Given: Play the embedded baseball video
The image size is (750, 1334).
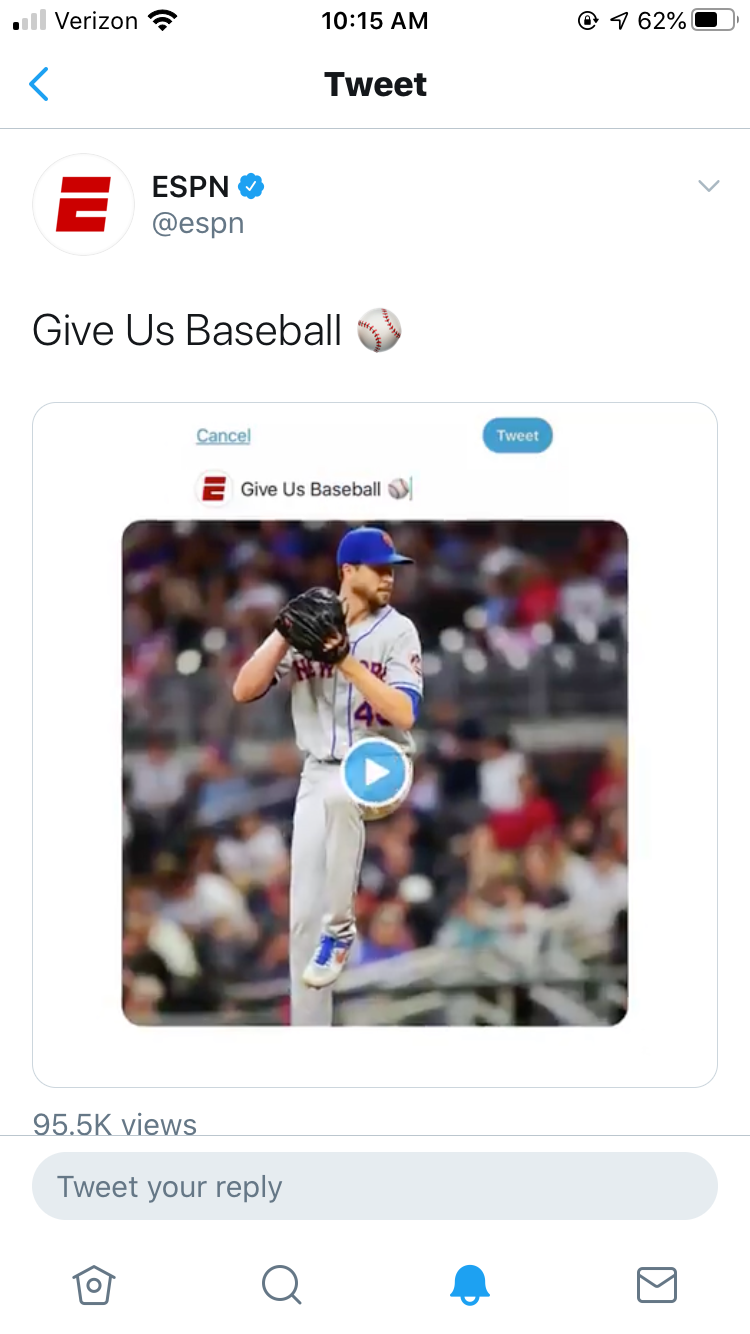Looking at the screenshot, I should 375,772.
